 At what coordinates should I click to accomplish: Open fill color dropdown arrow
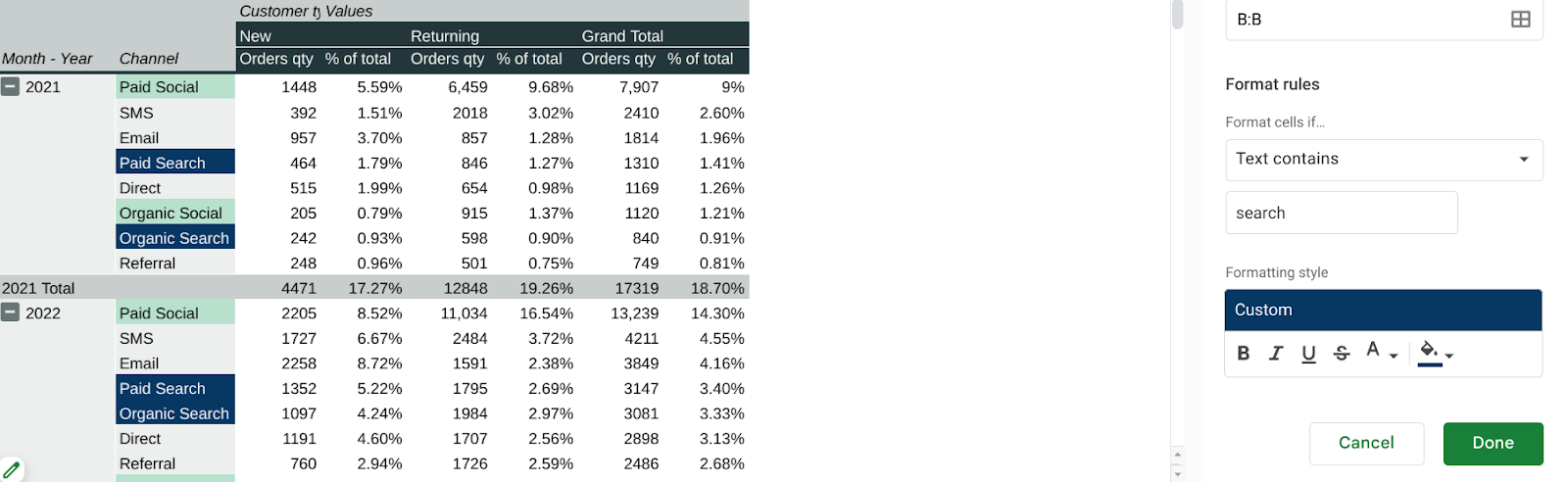coord(1448,356)
